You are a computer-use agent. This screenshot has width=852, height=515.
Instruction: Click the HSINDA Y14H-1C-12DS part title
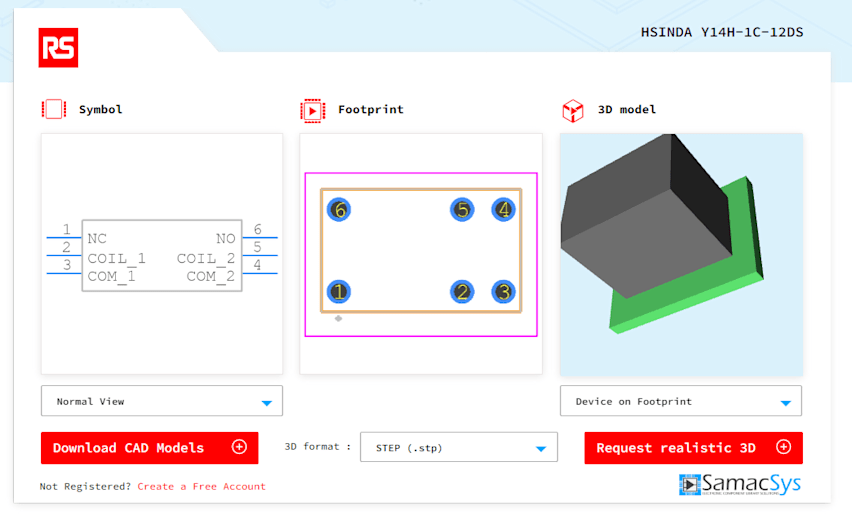point(722,33)
